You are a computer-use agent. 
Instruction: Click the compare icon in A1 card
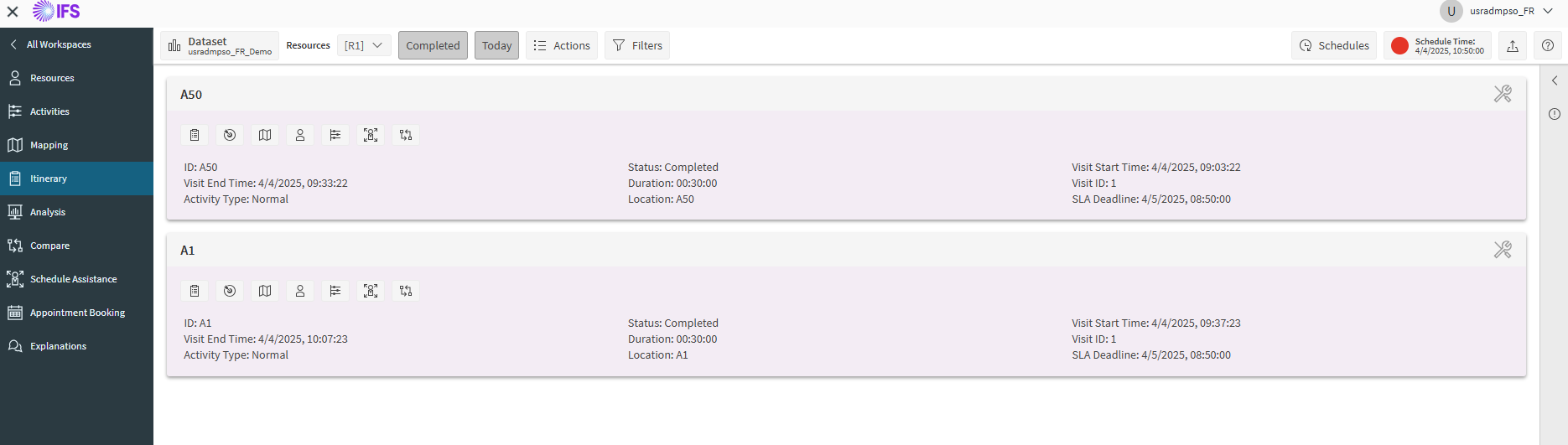[406, 291]
